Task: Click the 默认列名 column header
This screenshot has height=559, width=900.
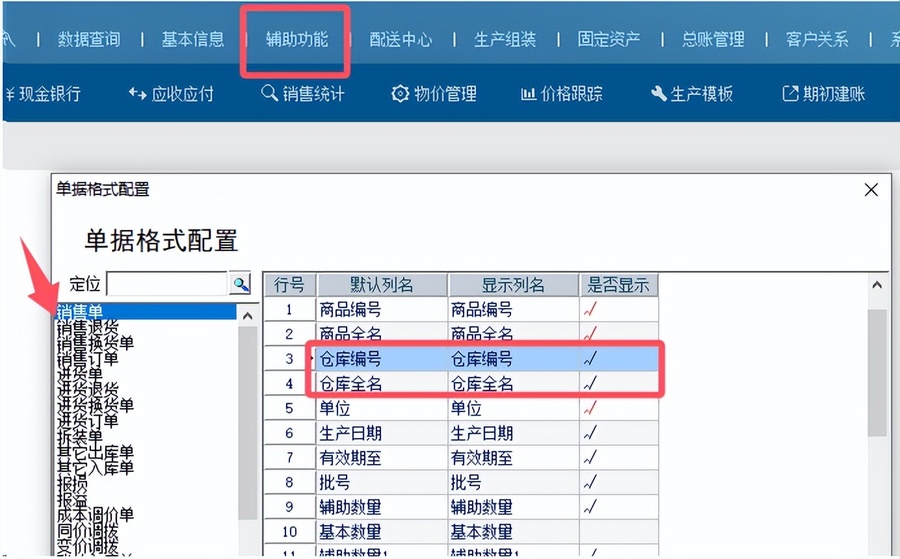Action: (382, 285)
